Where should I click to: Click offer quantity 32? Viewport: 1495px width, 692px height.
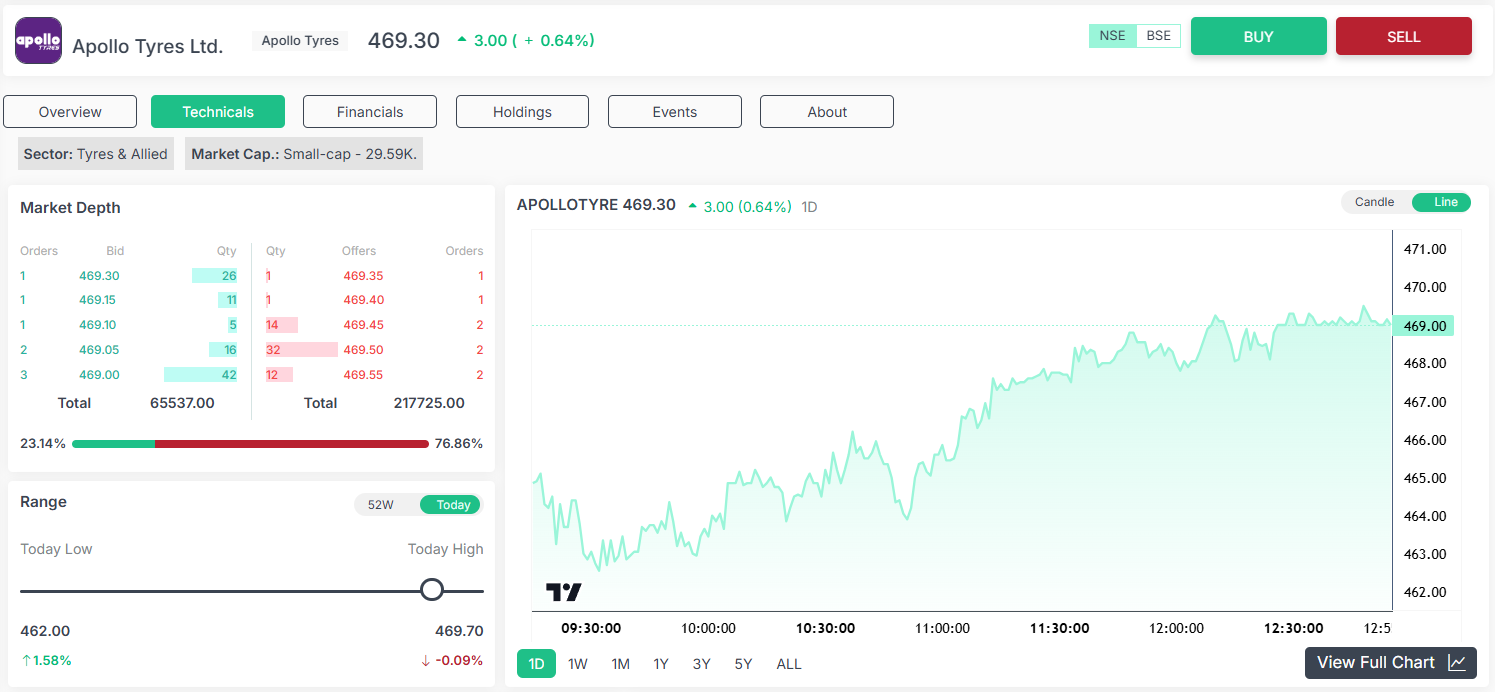click(x=273, y=350)
